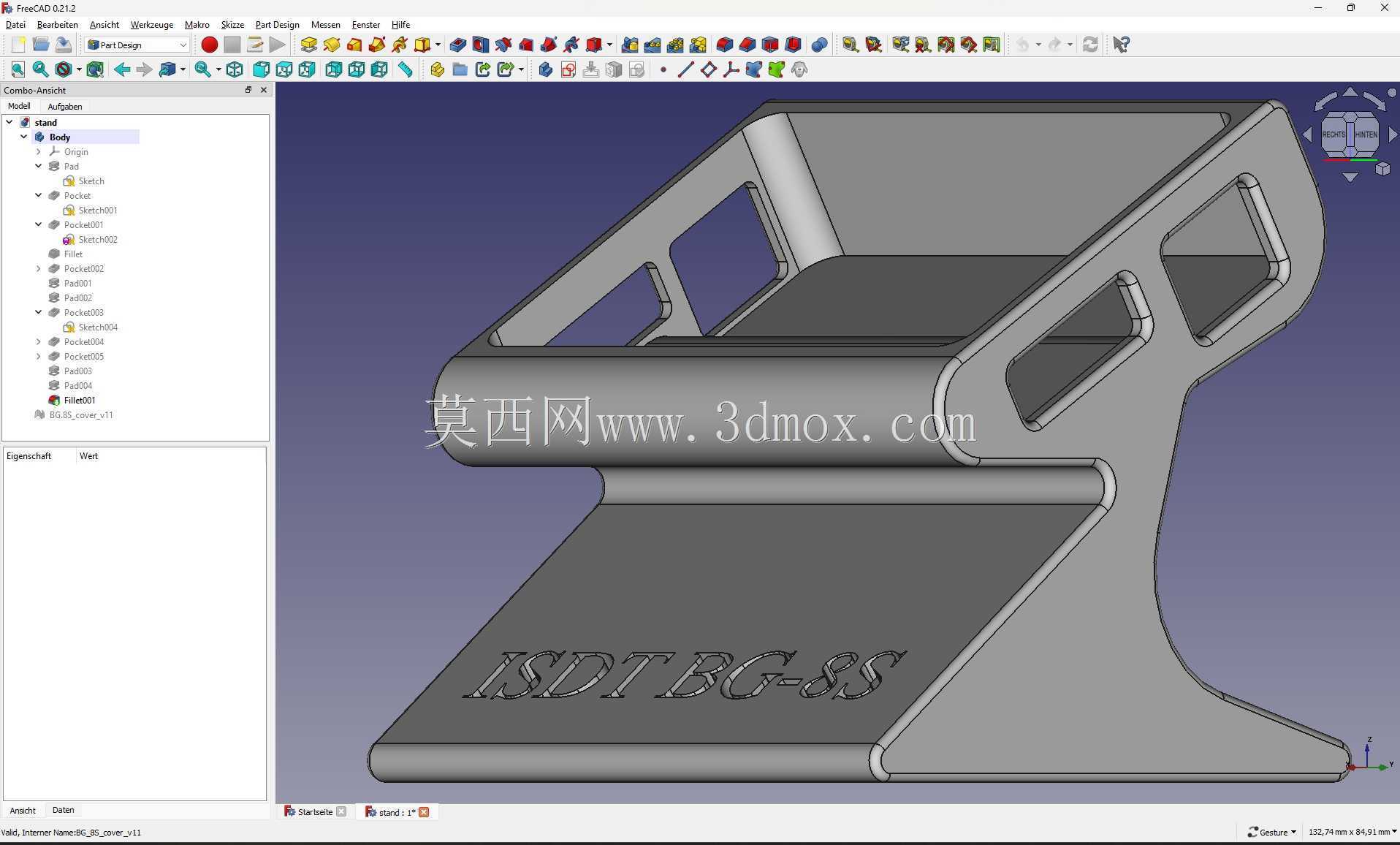Image resolution: width=1400 pixels, height=845 pixels.
Task: Open the additive primitive dropdown arrow
Action: (438, 45)
